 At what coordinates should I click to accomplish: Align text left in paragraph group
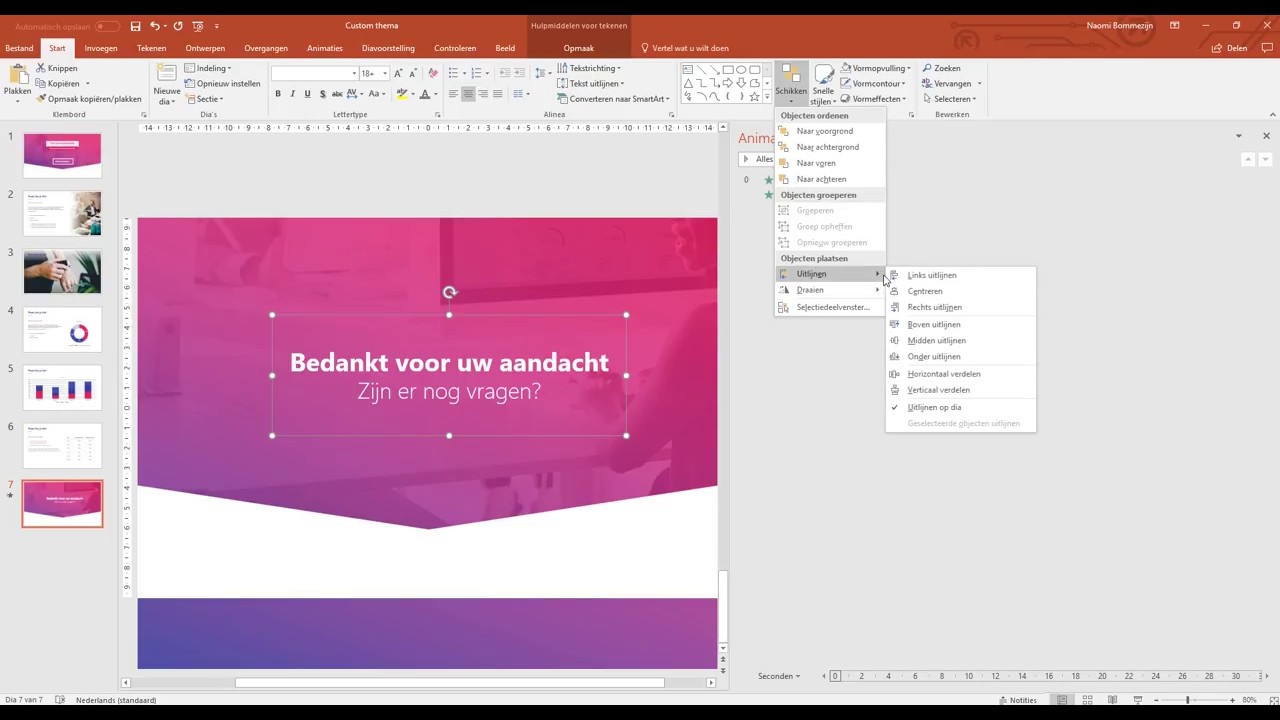tap(453, 94)
